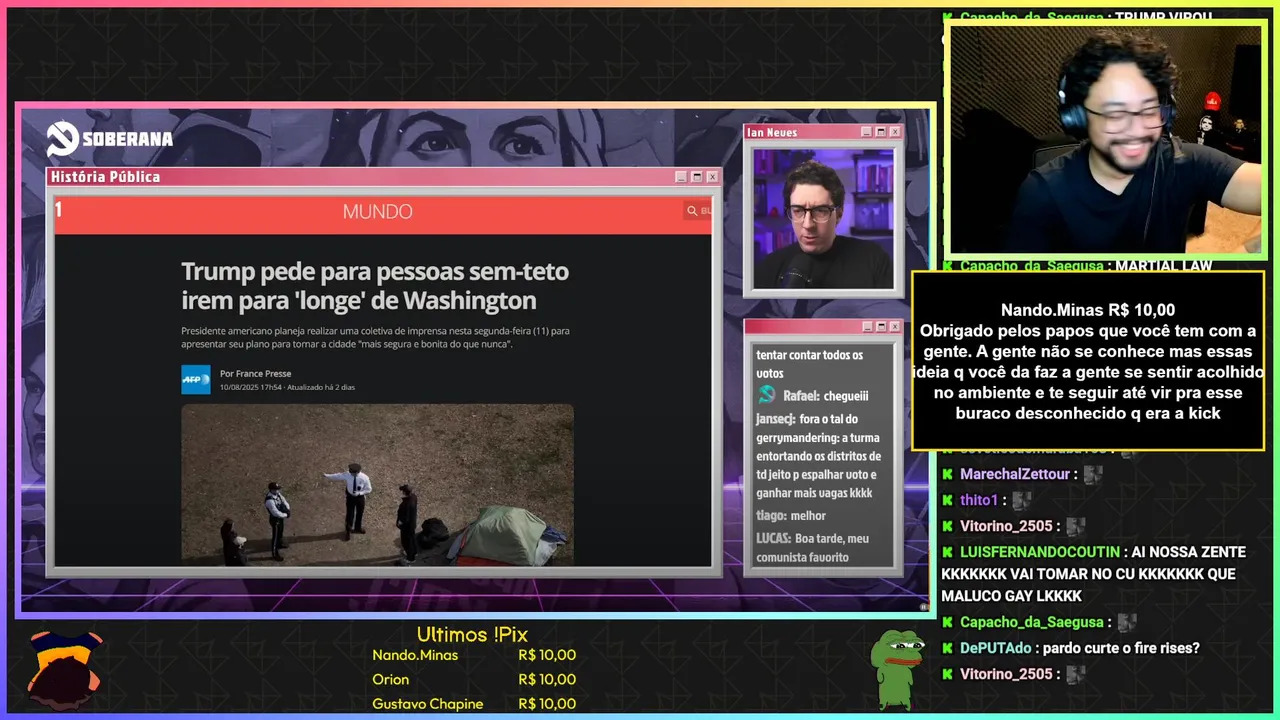Click jansecj's gerrymandering message
The image size is (1280, 720).
[x=818, y=456]
